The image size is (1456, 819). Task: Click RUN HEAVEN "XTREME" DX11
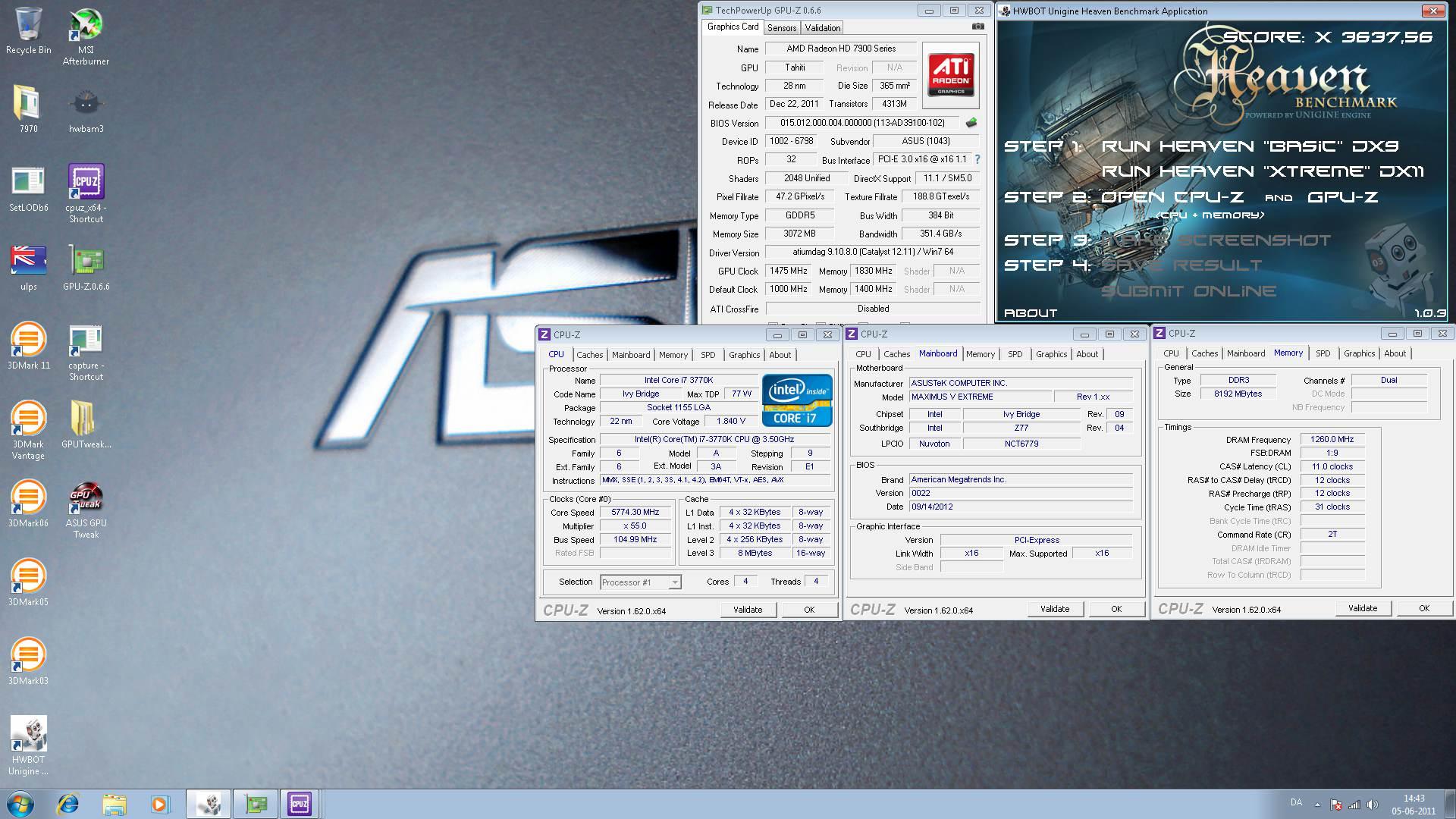[1263, 171]
